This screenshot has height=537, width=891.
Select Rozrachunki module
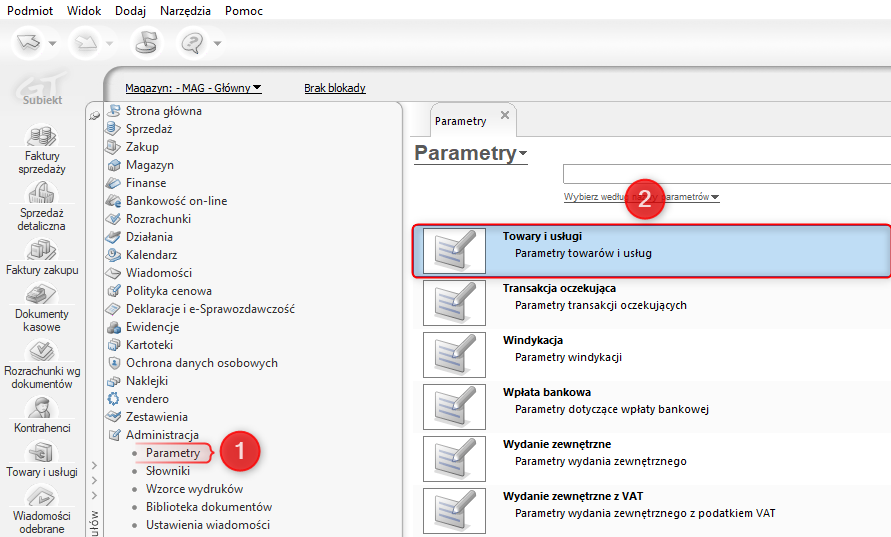point(159,219)
